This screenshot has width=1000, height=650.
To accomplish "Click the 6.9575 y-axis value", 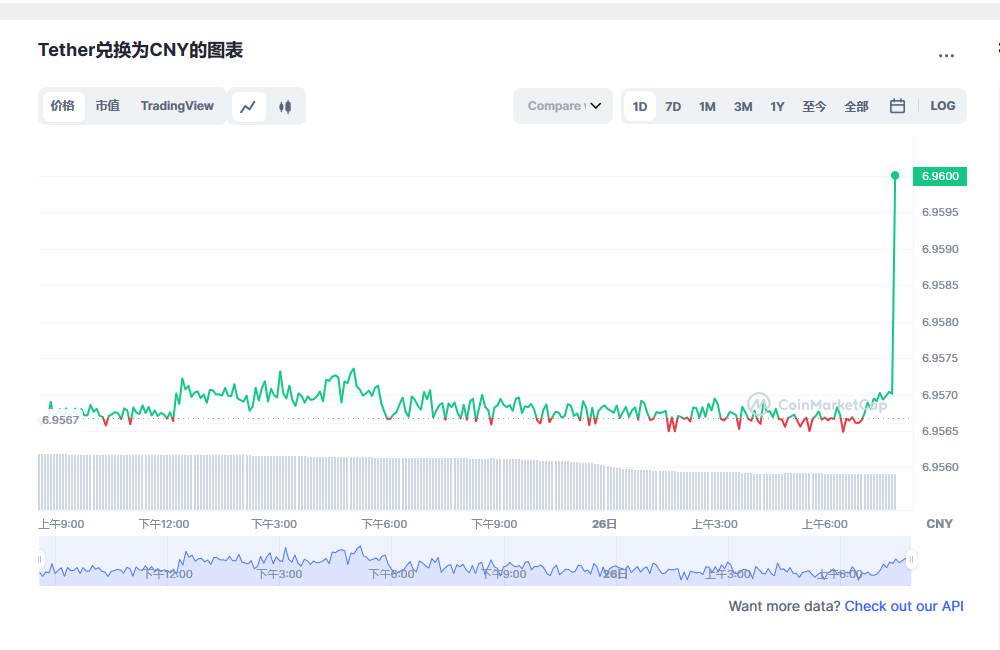I will coord(940,358).
